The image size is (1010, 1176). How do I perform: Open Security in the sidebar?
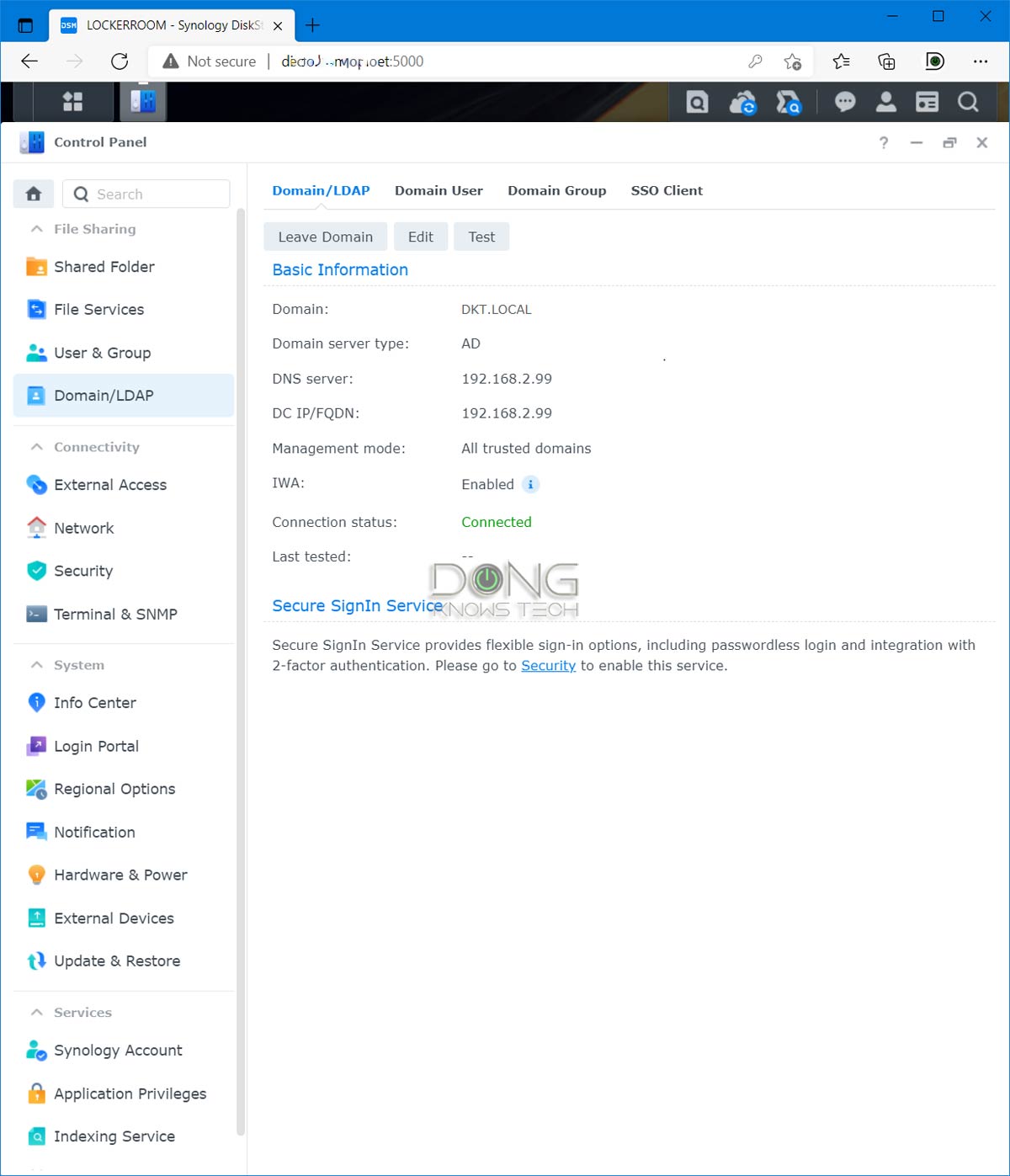pyautogui.click(x=124, y=571)
